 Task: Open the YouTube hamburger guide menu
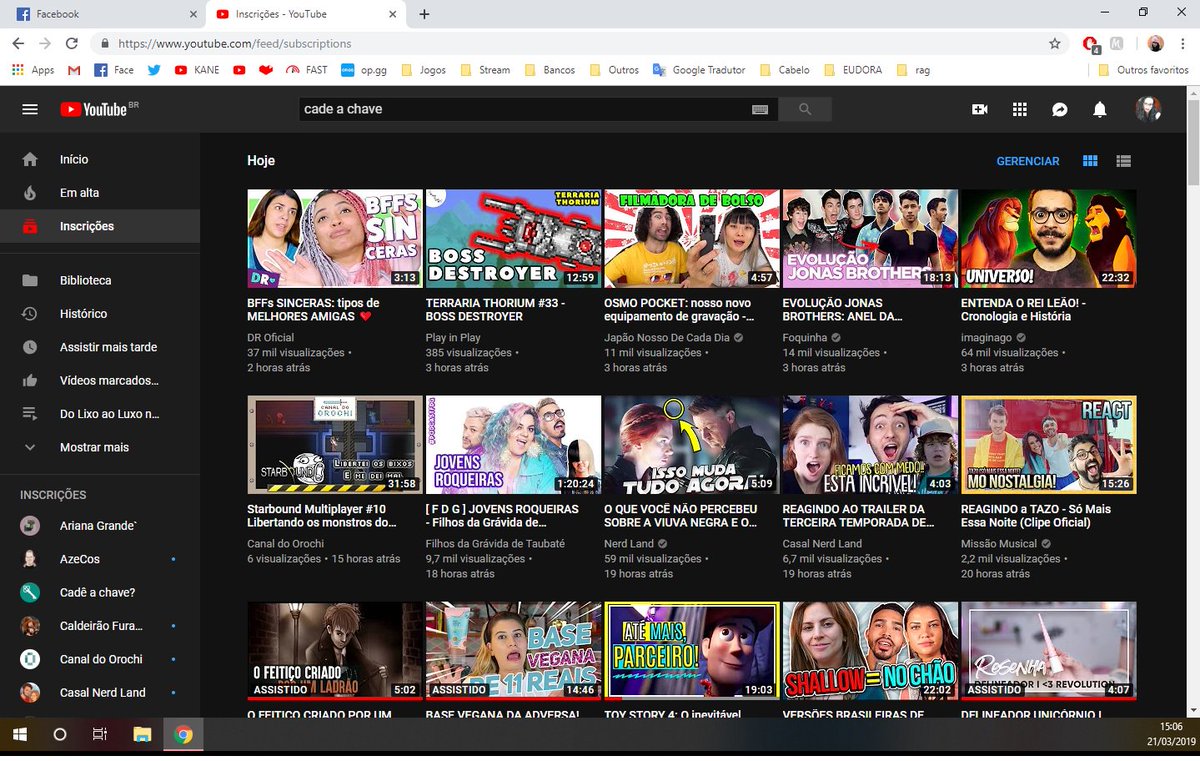pyautogui.click(x=30, y=109)
